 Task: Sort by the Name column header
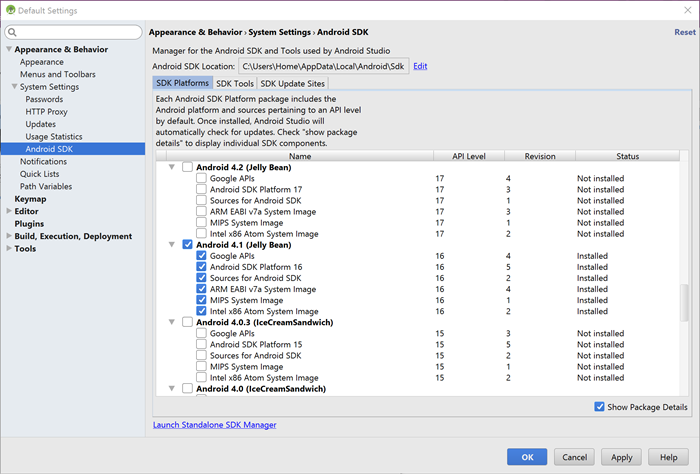300,156
